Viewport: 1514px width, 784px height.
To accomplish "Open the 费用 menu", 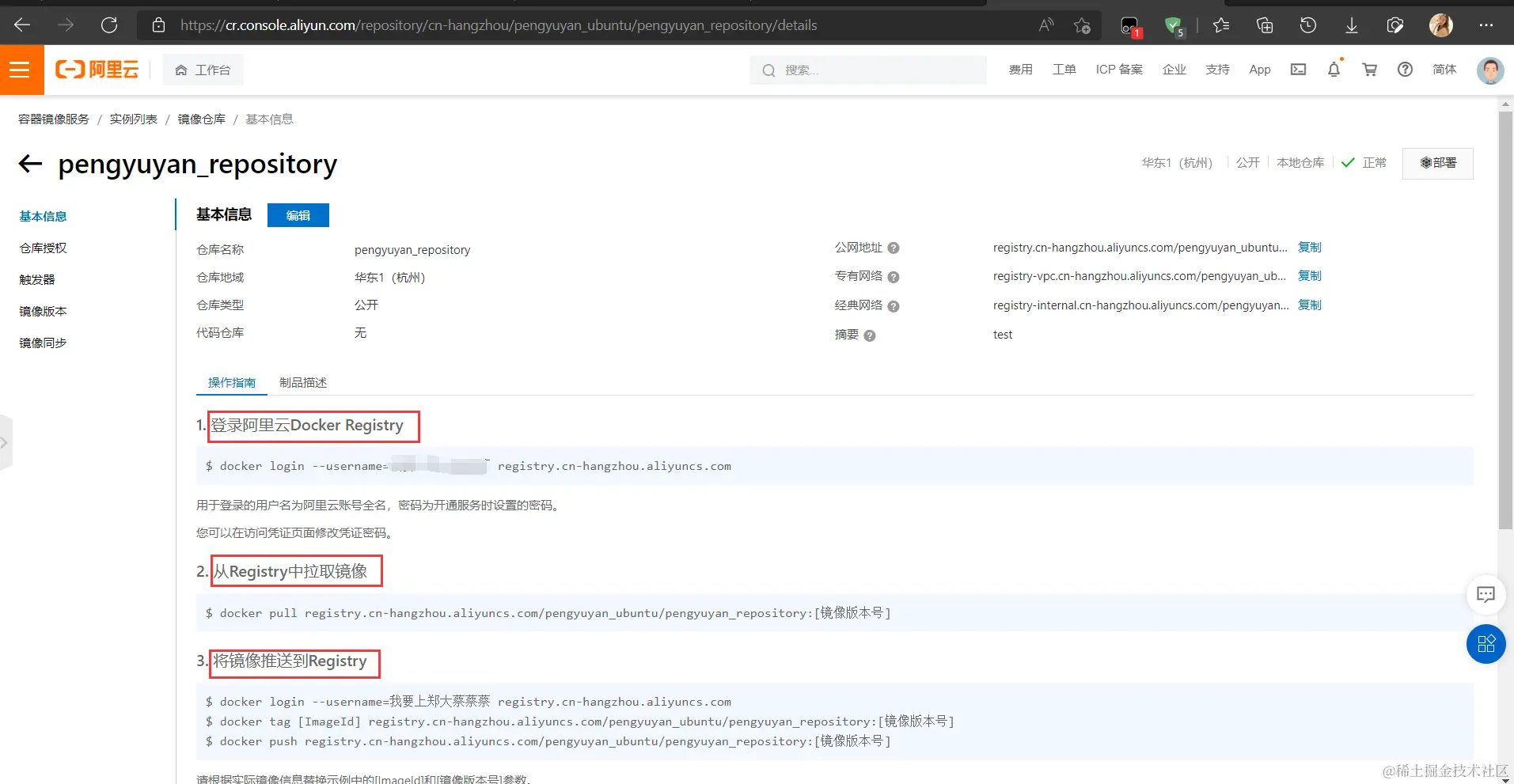I will click(1021, 70).
